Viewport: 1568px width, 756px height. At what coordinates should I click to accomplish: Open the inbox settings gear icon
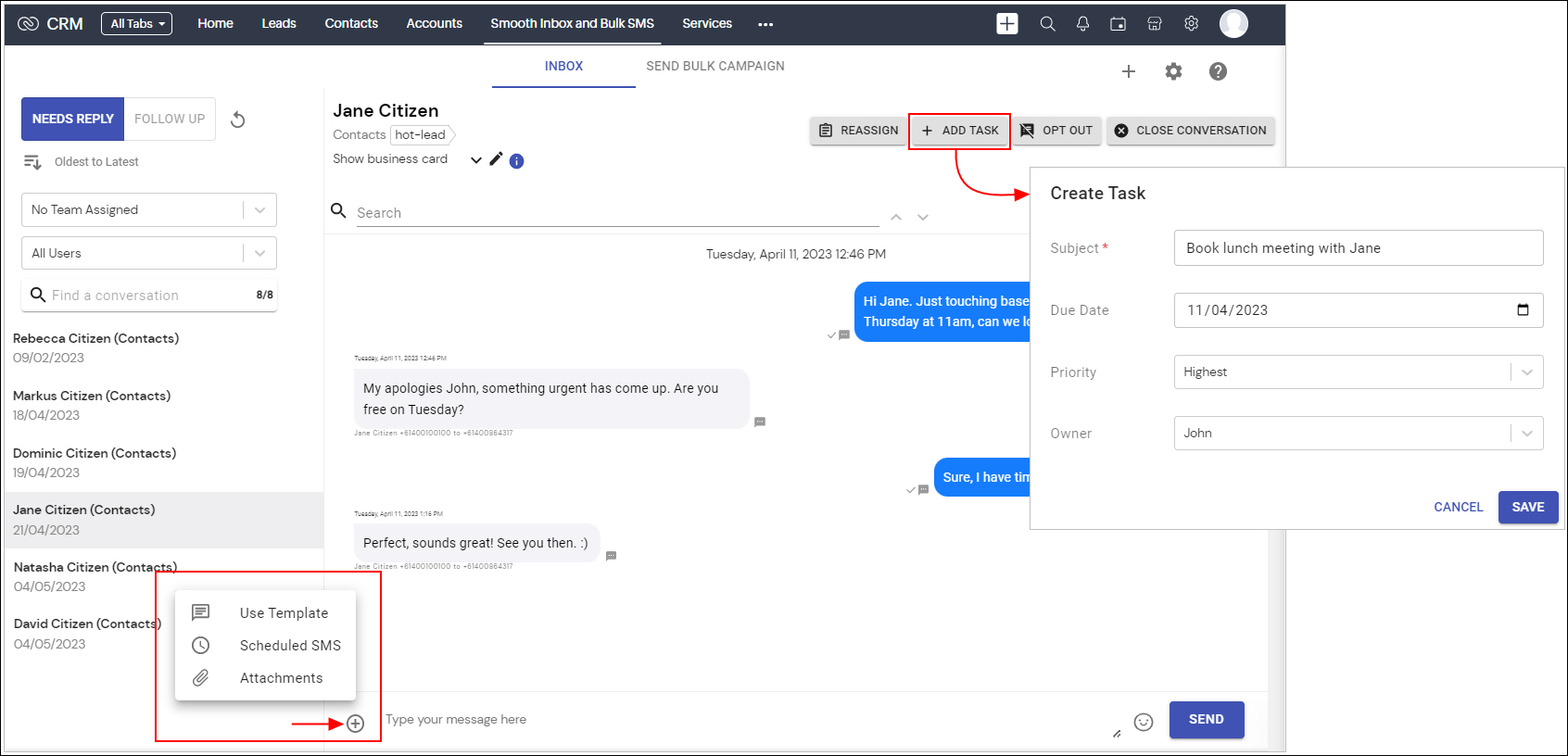tap(1173, 71)
